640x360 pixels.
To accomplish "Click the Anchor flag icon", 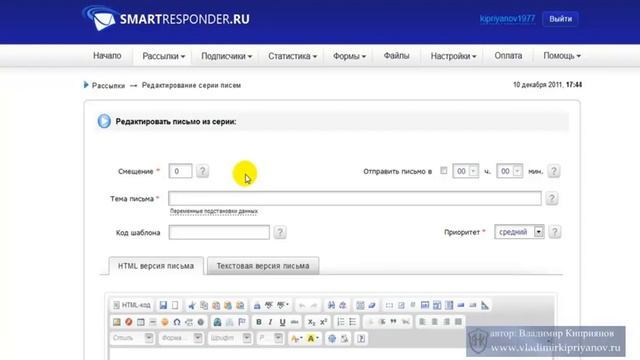I will click(x=242, y=322).
